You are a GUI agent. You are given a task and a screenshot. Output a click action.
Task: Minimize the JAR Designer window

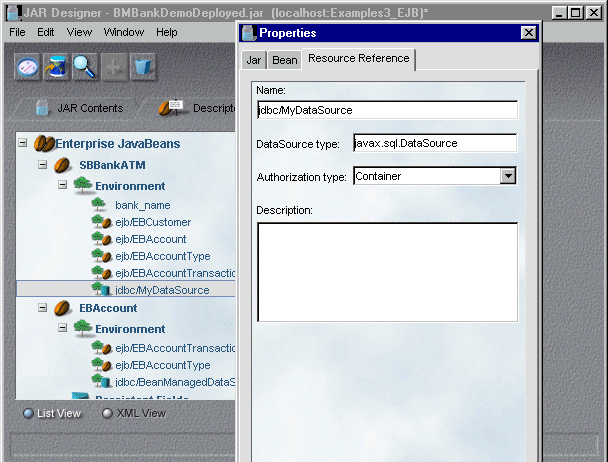click(559, 13)
